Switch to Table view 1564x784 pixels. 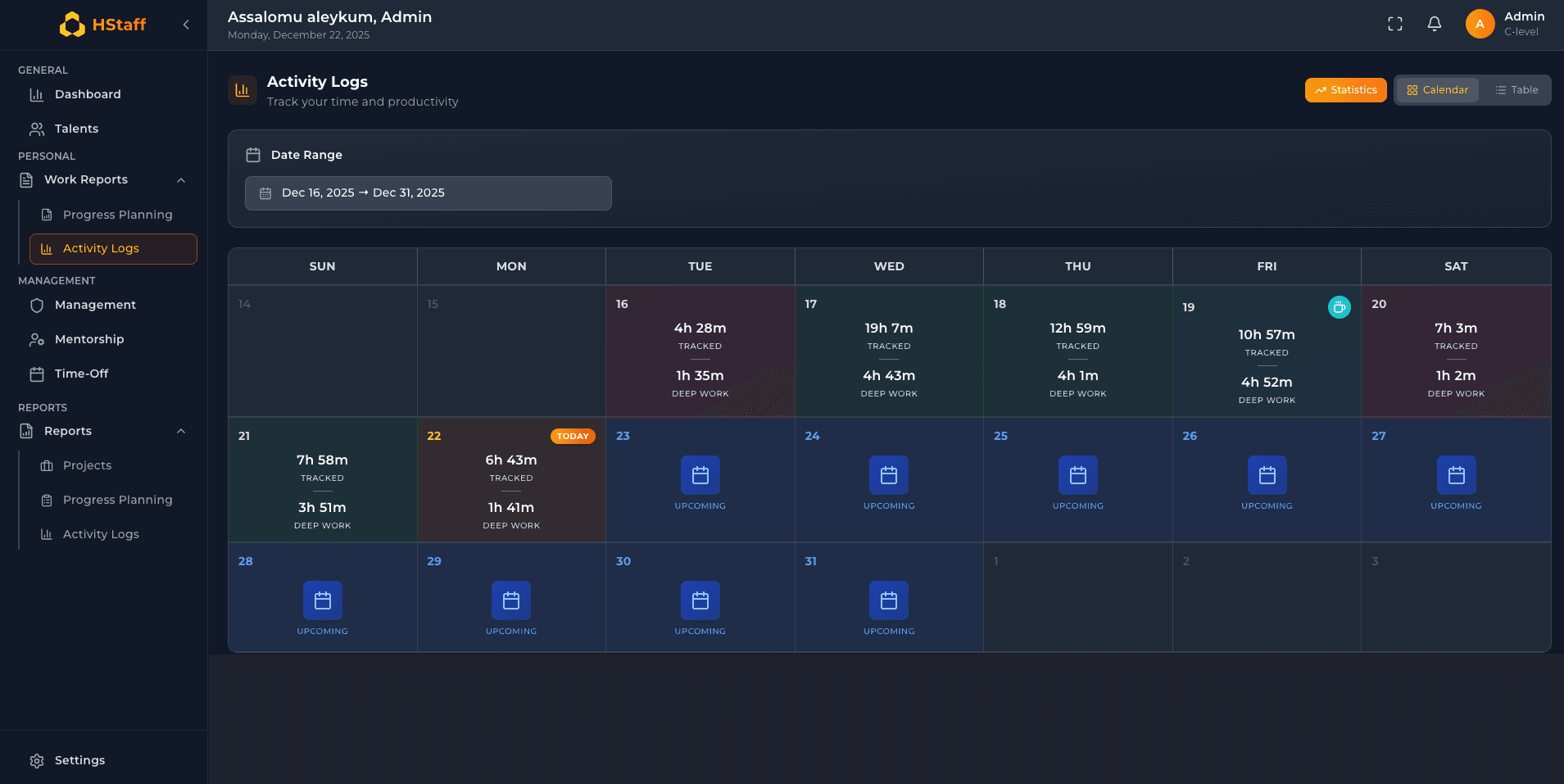click(x=1516, y=89)
